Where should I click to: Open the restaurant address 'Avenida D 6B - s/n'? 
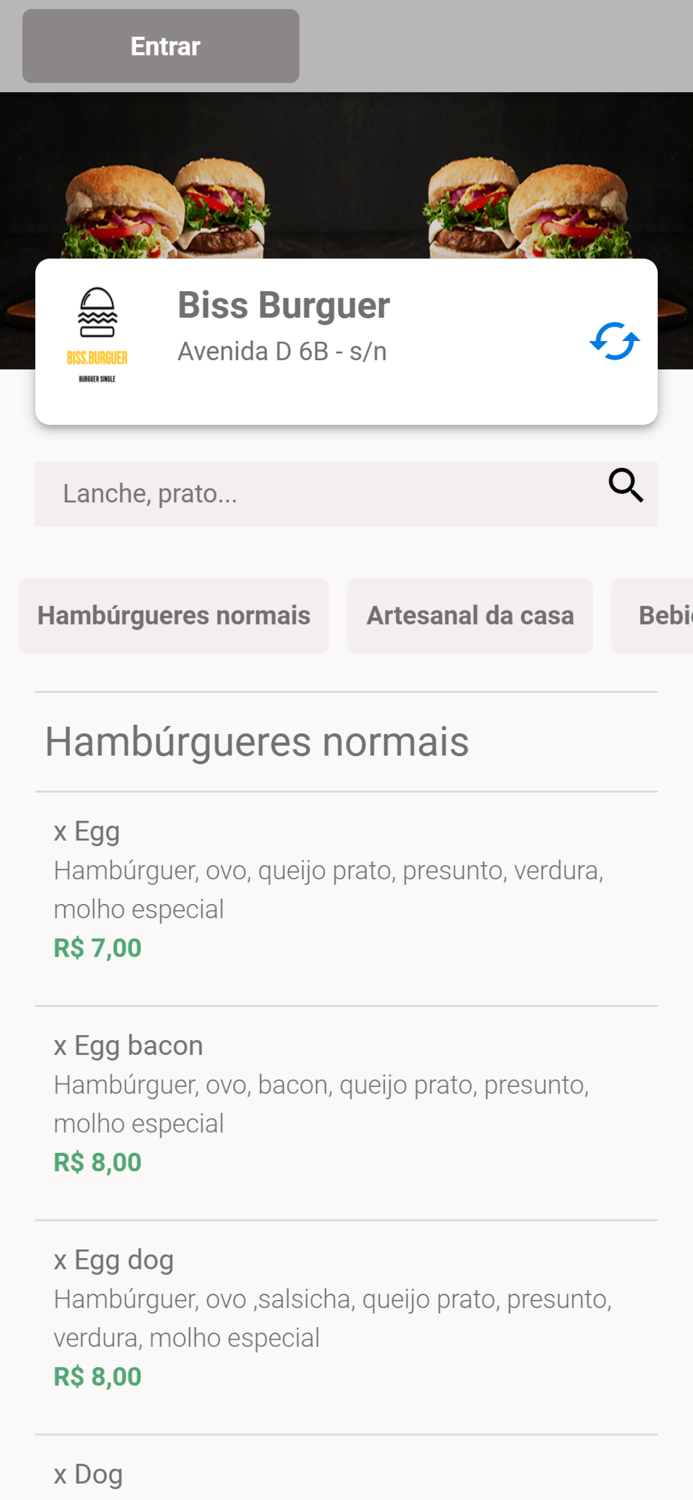(x=282, y=351)
